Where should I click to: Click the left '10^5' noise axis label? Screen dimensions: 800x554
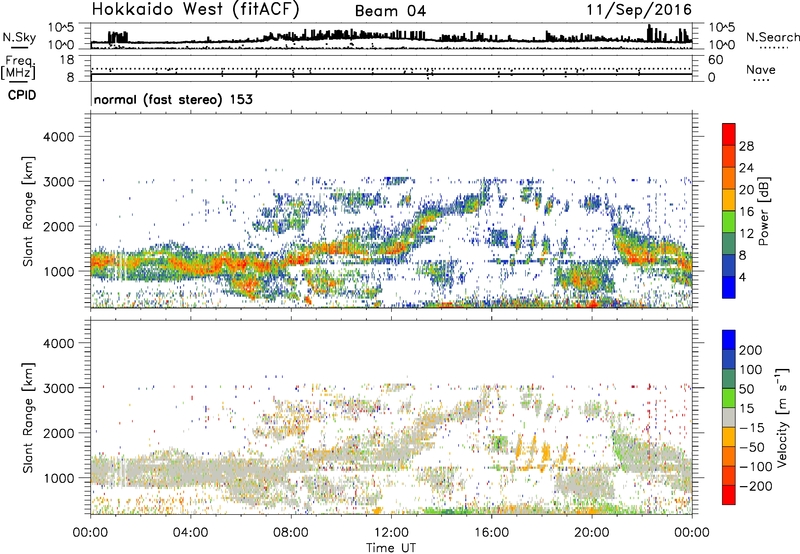[x=61, y=27]
